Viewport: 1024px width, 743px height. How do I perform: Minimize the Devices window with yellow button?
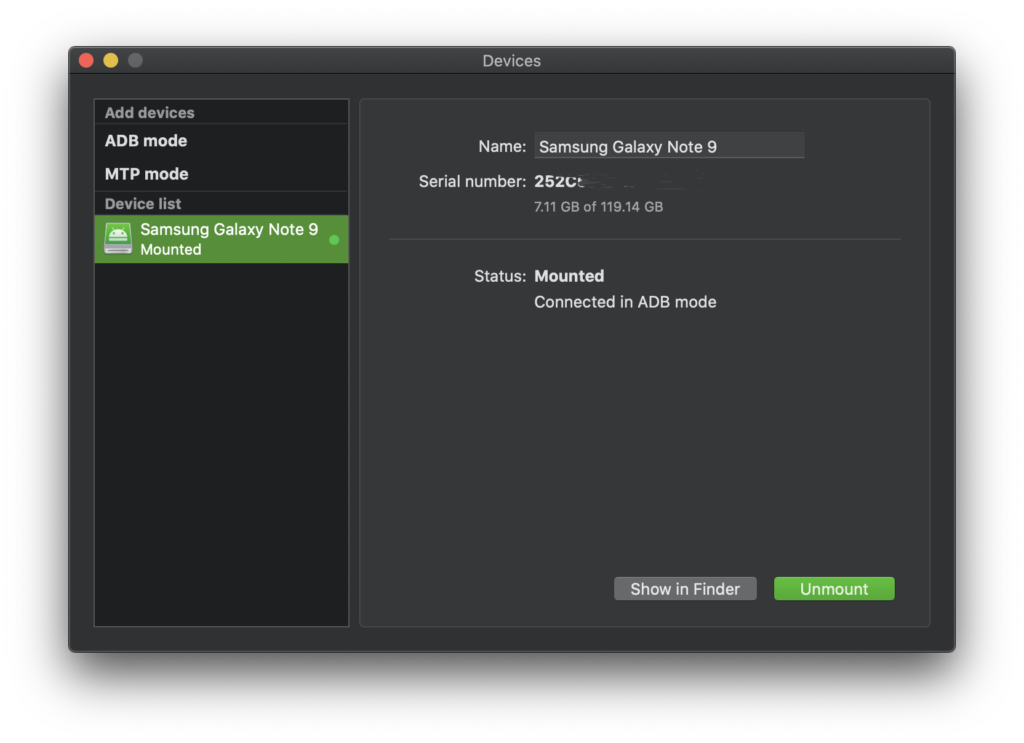111,61
